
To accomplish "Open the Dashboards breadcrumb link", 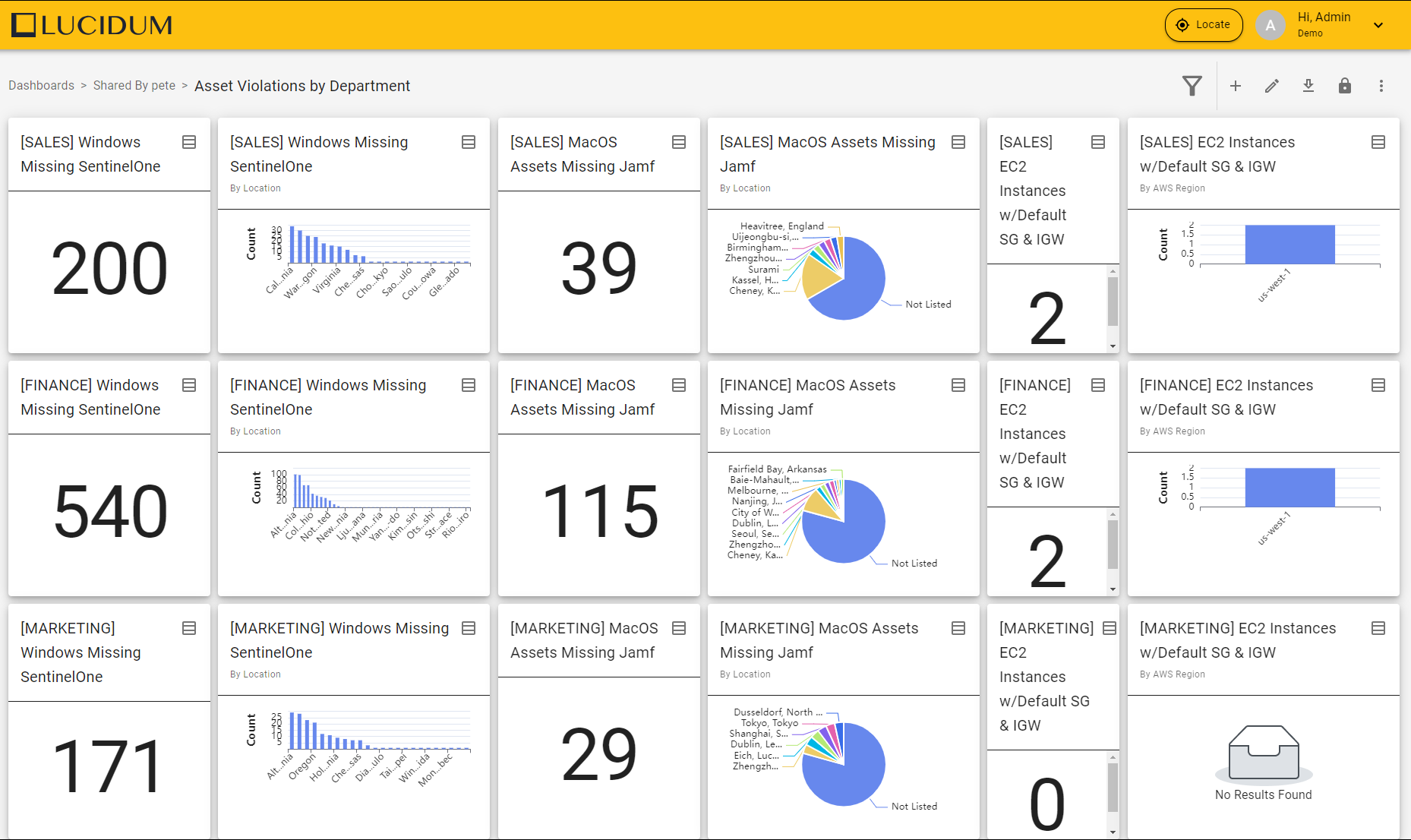I will click(41, 85).
